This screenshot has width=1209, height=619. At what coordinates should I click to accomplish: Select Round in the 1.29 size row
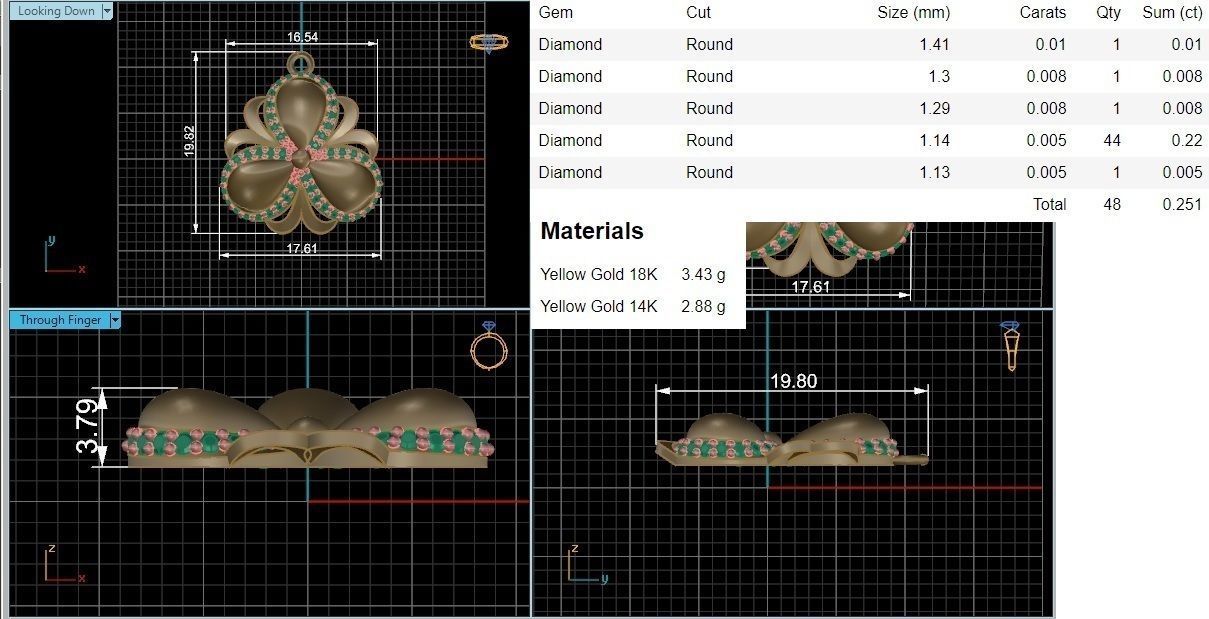[709, 108]
